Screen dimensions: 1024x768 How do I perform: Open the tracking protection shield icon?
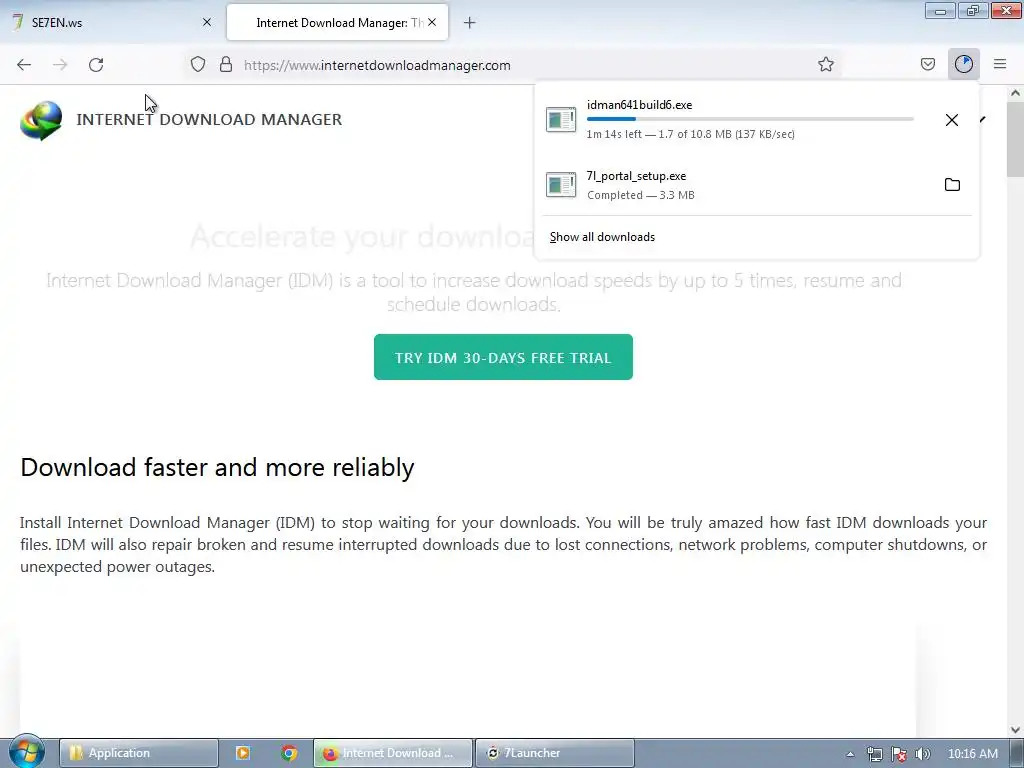tap(198, 65)
